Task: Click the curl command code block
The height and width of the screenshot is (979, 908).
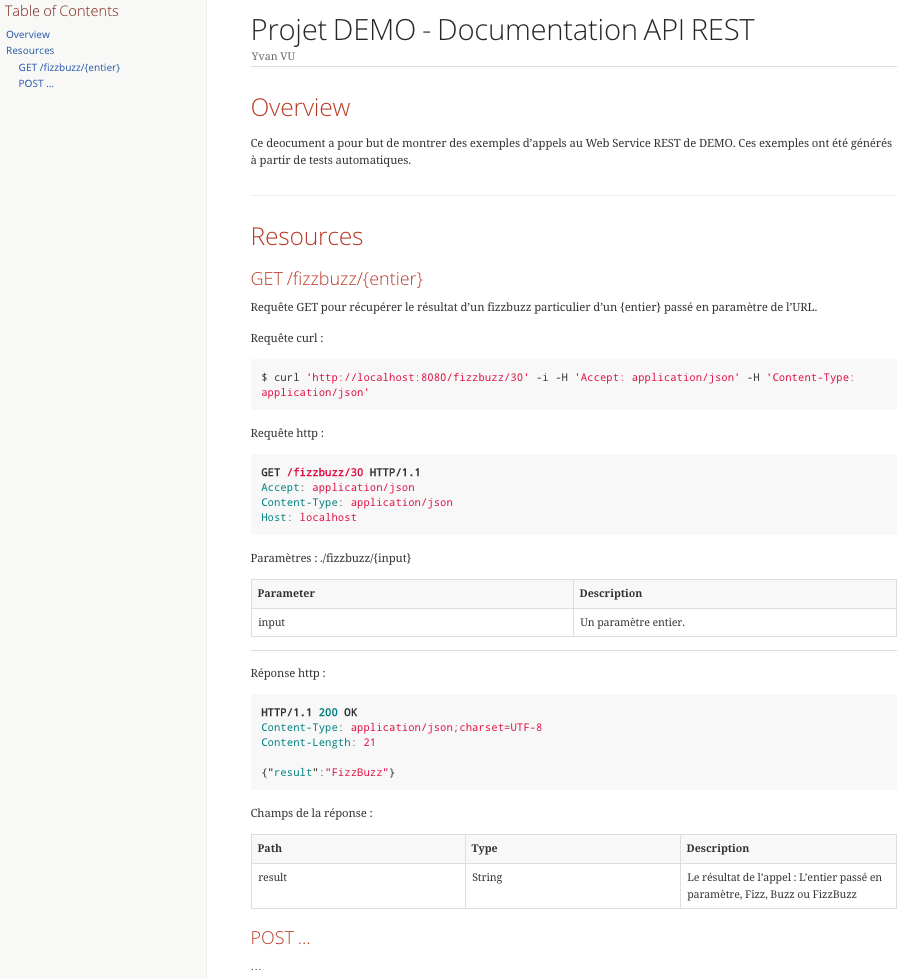Action: tap(573, 385)
